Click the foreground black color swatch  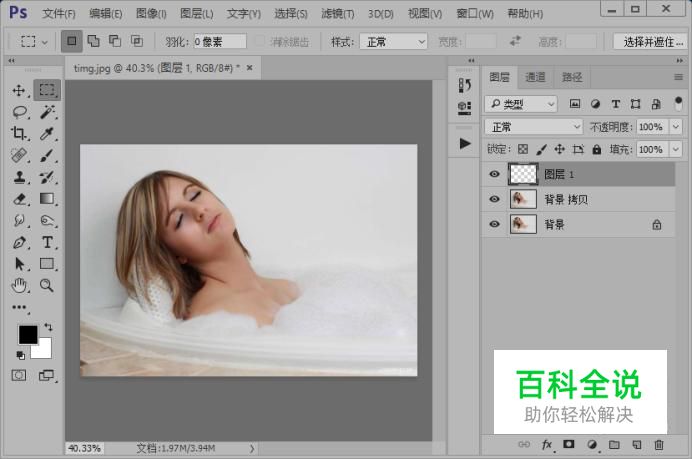pyautogui.click(x=27, y=334)
